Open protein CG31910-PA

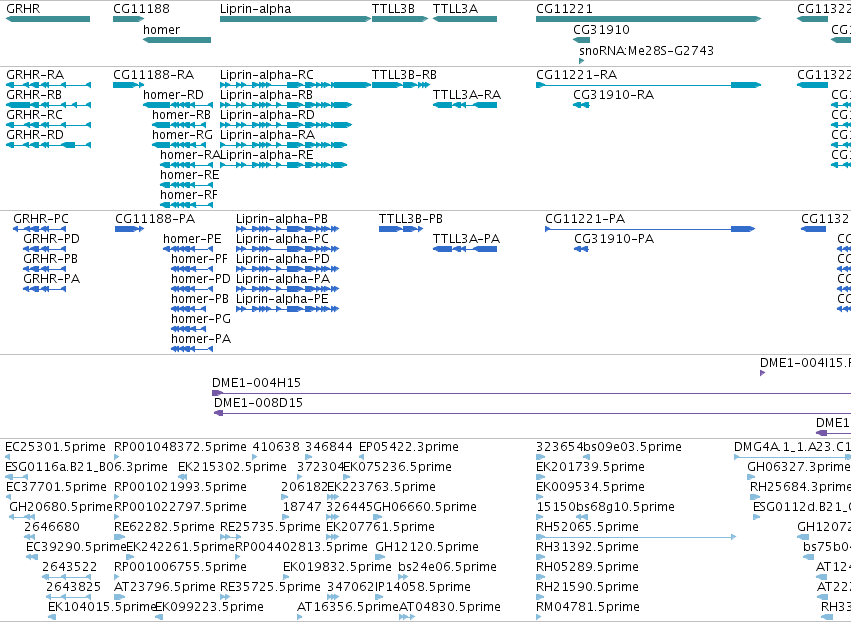click(581, 249)
